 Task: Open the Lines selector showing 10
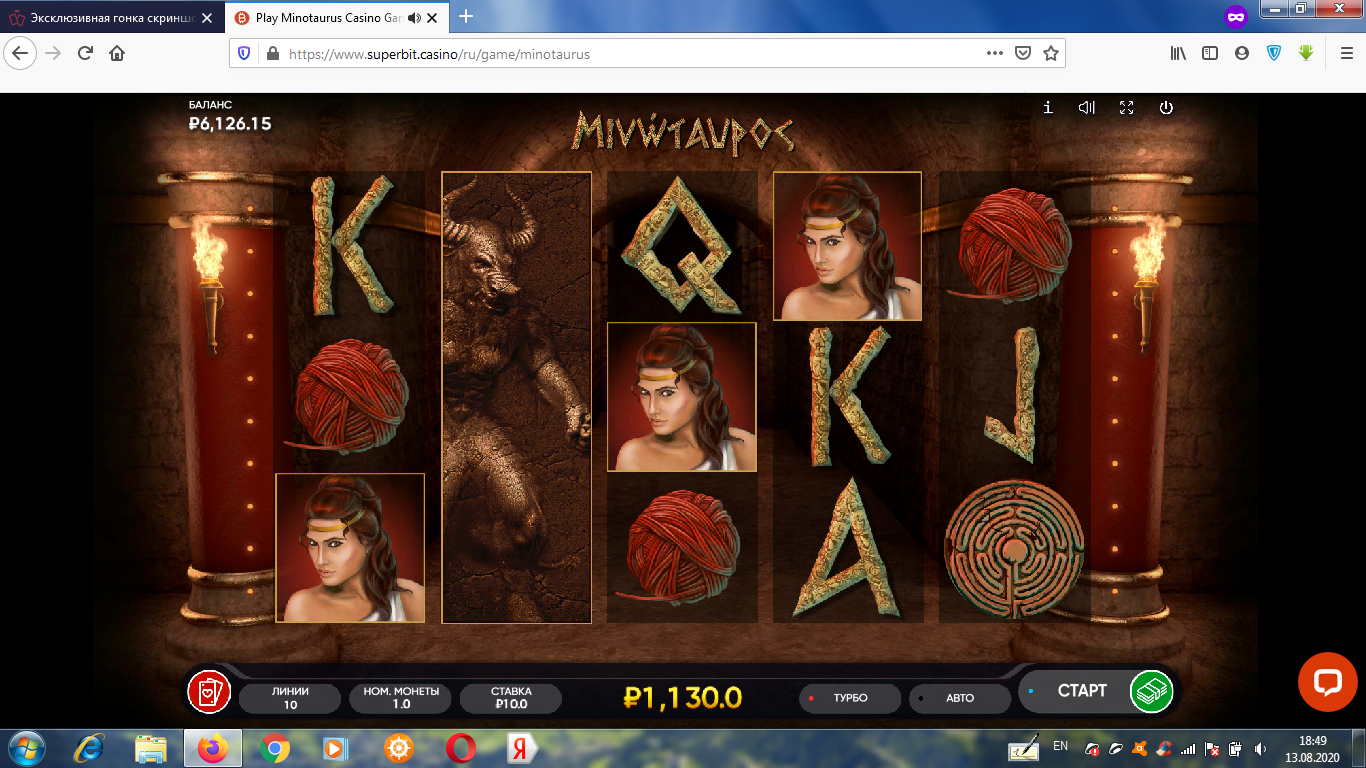290,698
